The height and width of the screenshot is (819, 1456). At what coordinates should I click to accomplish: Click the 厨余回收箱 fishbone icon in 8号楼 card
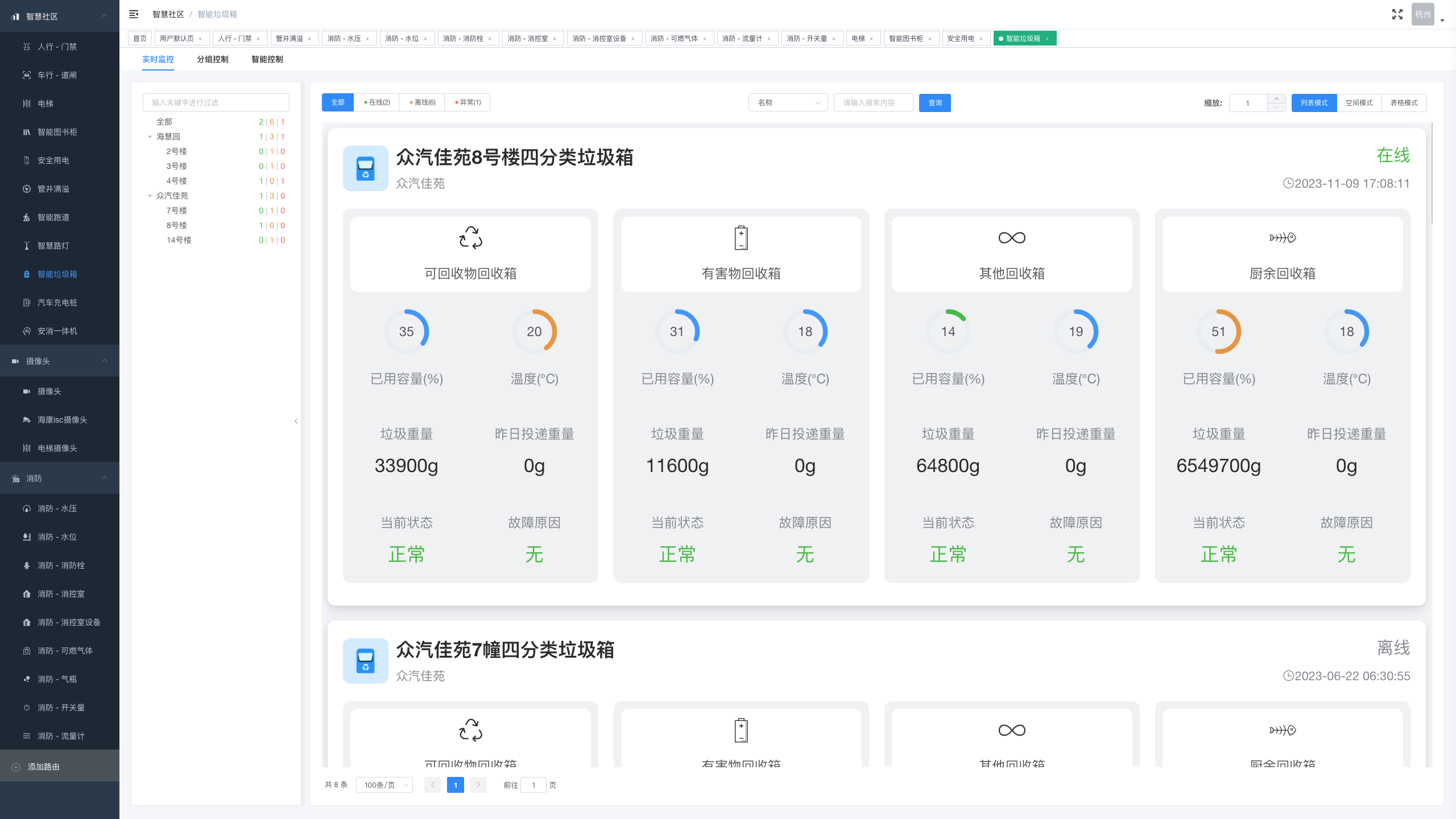1283,238
